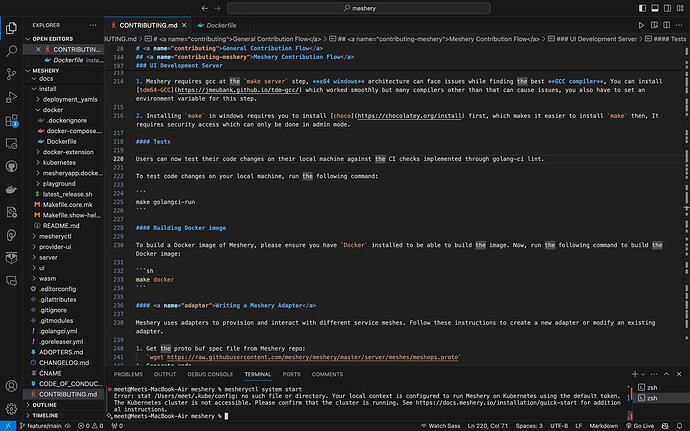
Task: Open the chocolatey.org/install link
Action: [409, 116]
